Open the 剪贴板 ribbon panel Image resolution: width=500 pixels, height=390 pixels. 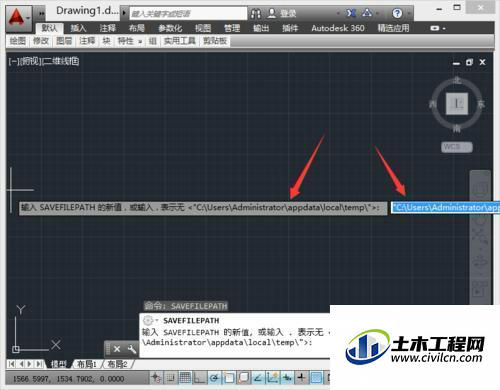[x=215, y=41]
